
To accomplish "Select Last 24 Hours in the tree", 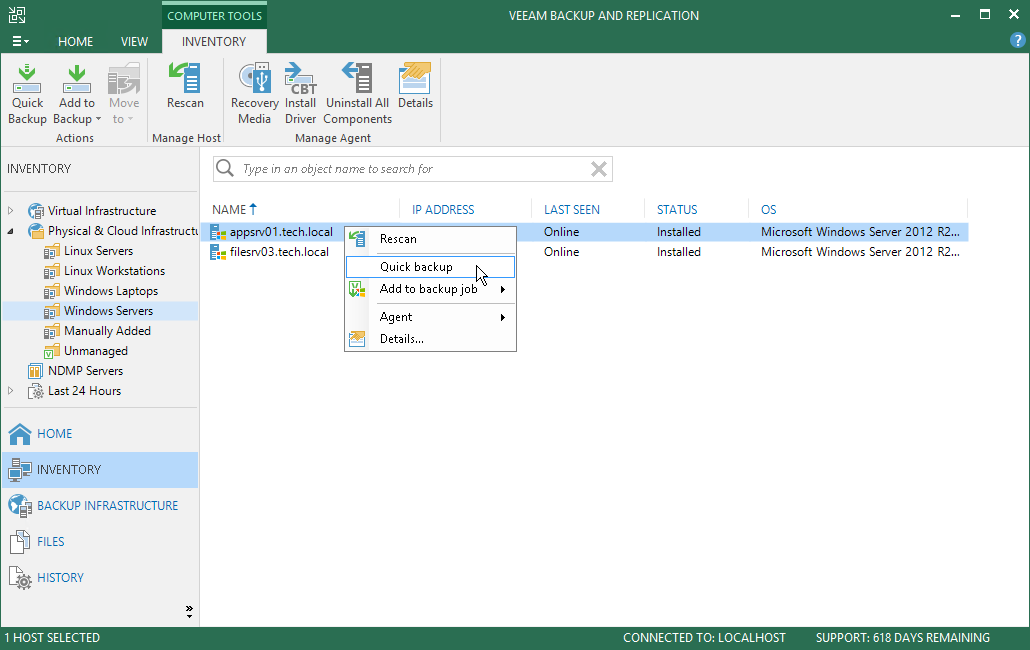I will 85,391.
